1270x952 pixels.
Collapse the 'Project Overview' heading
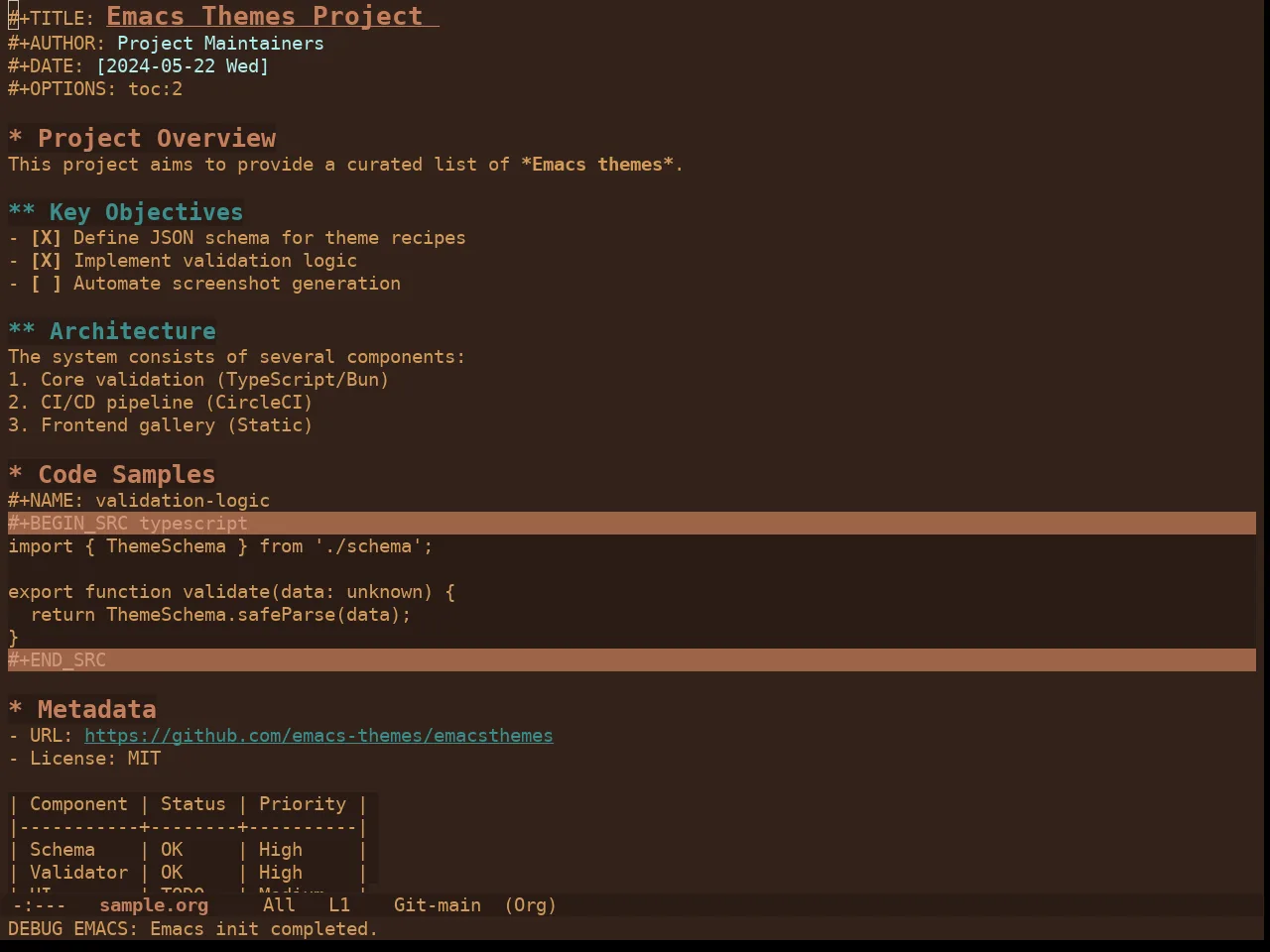142,138
